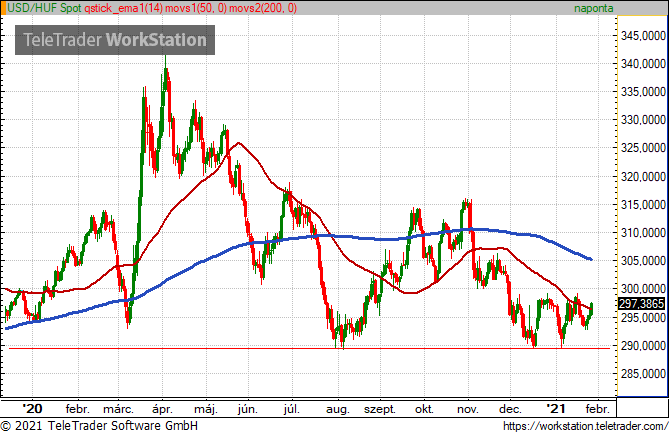This screenshot has height=434, width=669.
Task: Click the 310,0000 price axis label
Action: click(x=643, y=233)
